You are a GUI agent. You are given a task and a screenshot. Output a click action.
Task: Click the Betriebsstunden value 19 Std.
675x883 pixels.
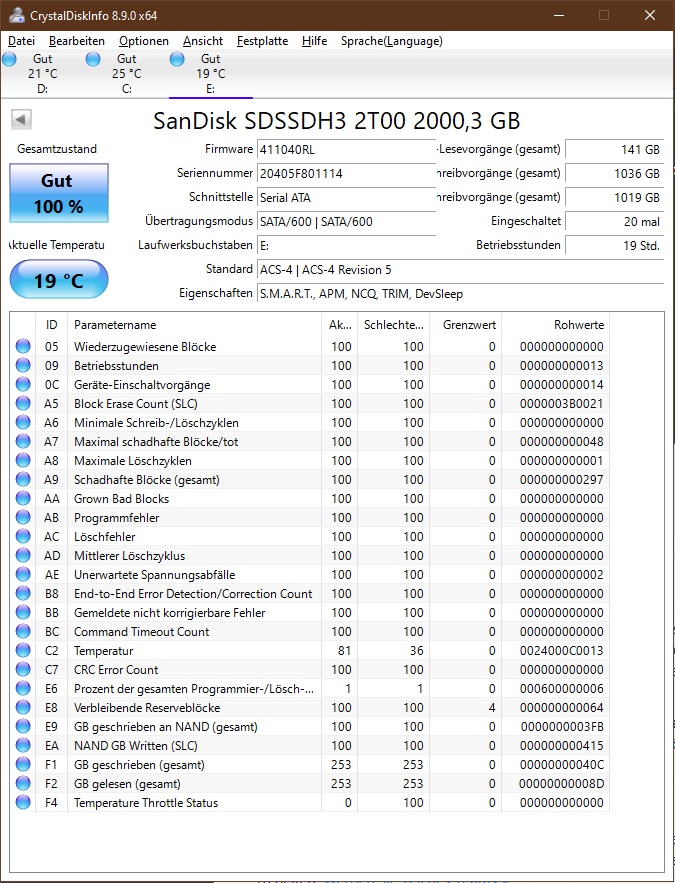615,246
